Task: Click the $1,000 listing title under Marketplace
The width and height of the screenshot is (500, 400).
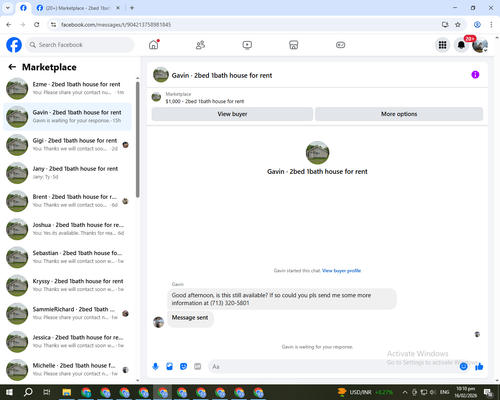Action: coord(205,101)
